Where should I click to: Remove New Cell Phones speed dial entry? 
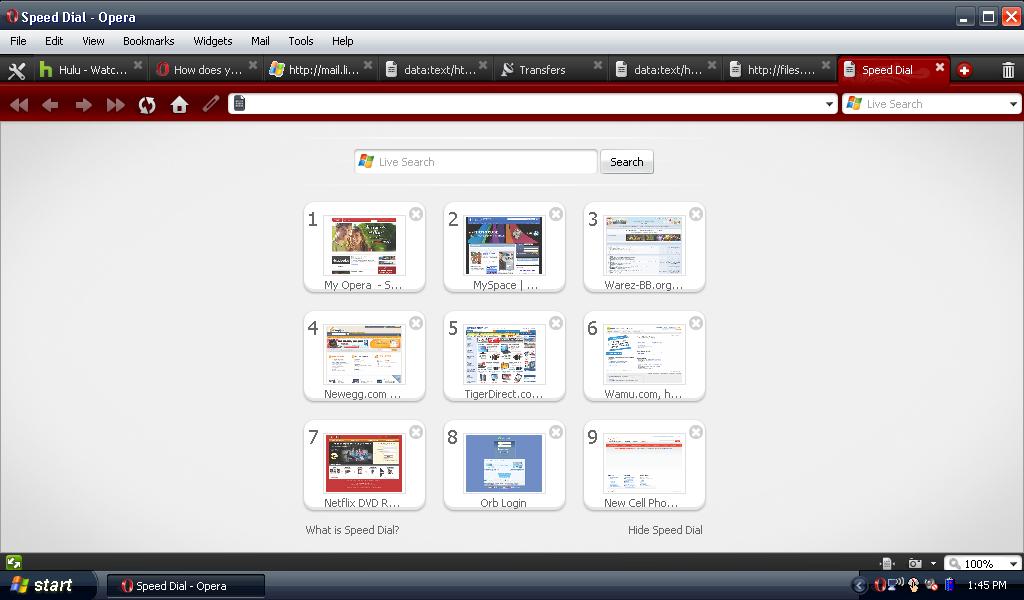coord(696,432)
